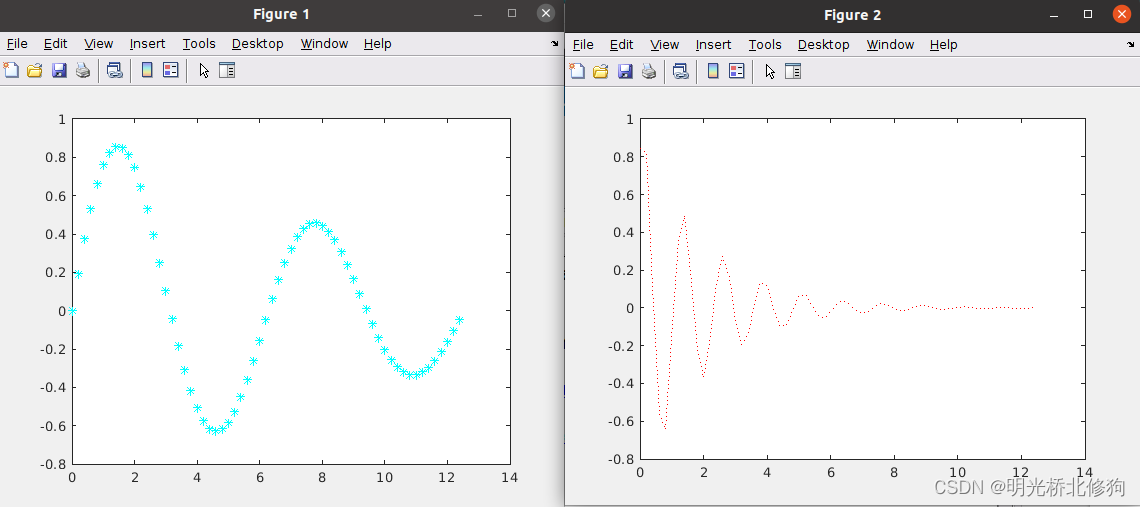
Task: Toggle Insert Colorbar in Figure 1 toolbar
Action: pos(147,70)
